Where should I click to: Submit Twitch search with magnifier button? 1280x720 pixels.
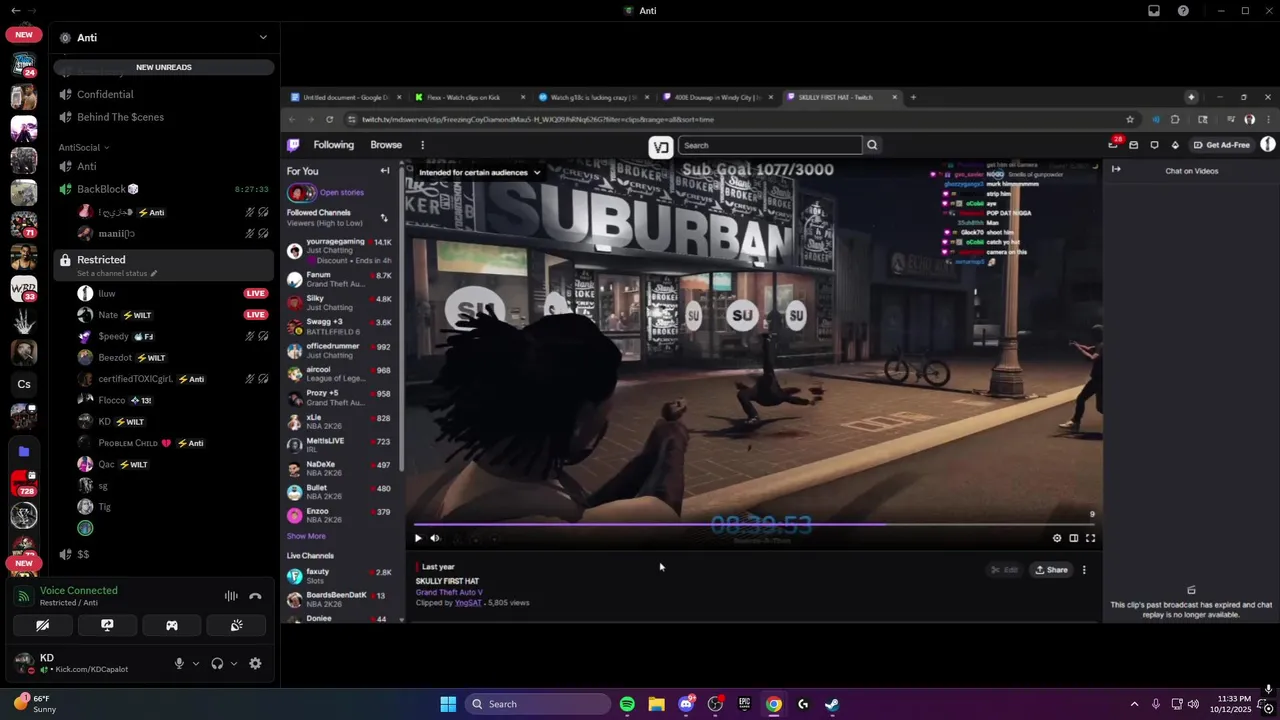[872, 145]
